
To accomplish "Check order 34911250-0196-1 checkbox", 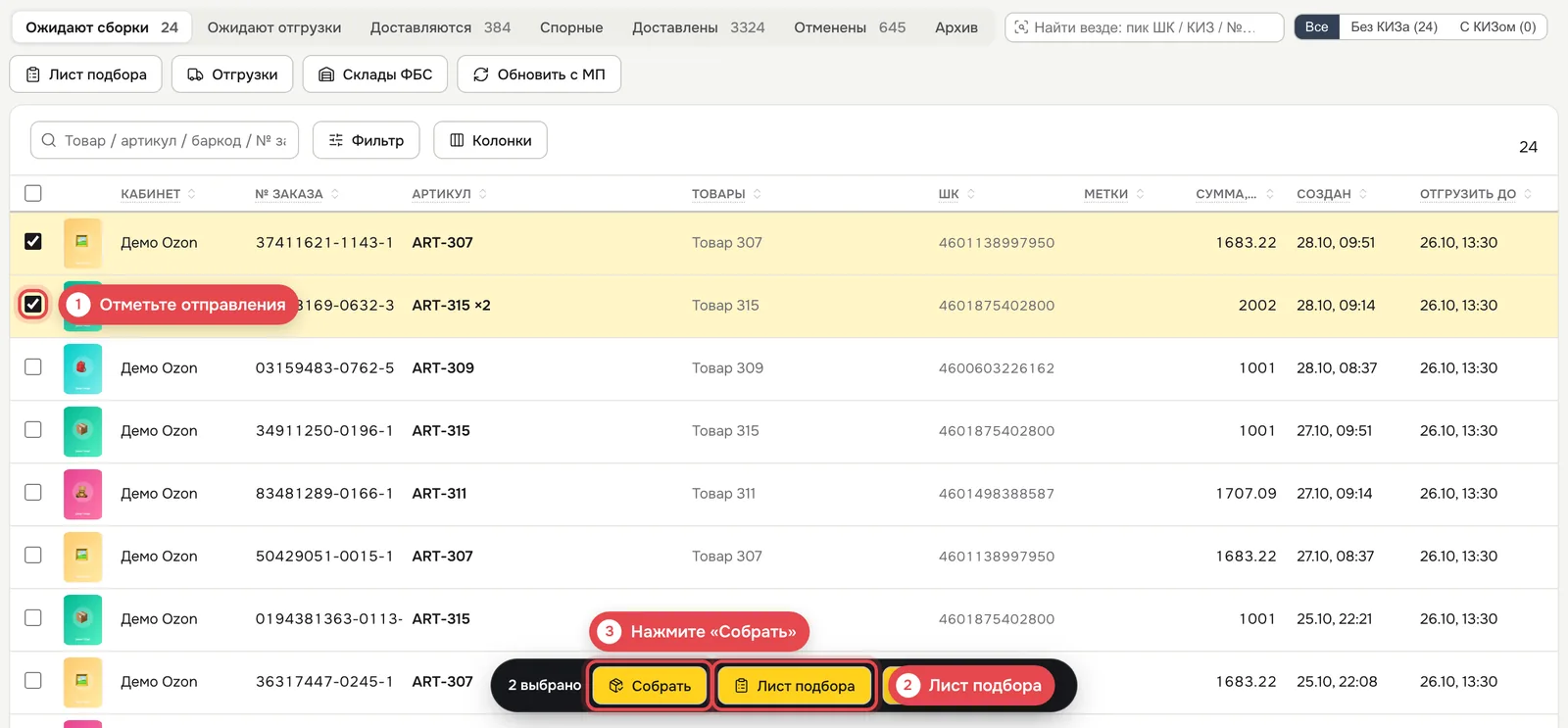I will pyautogui.click(x=33, y=429).
